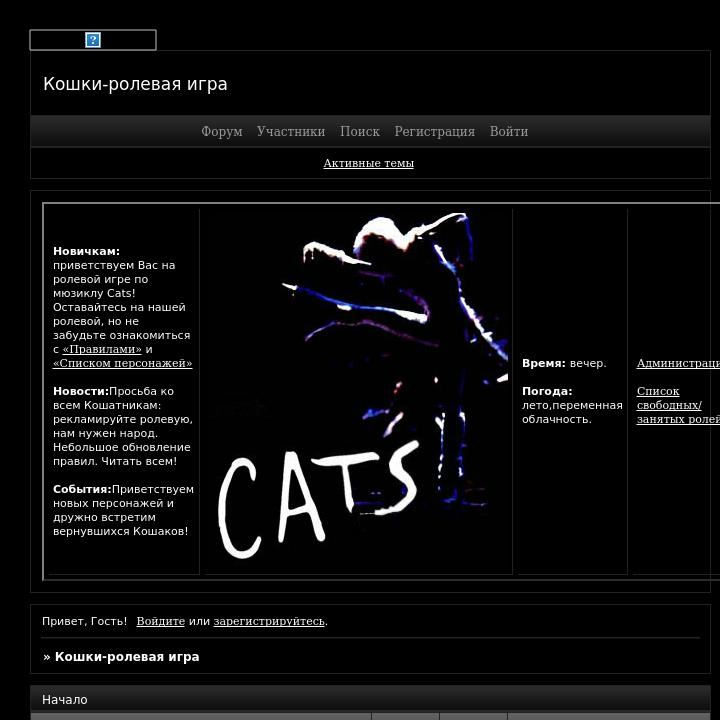
Task: Open the Участники menu item
Action: [x=291, y=131]
